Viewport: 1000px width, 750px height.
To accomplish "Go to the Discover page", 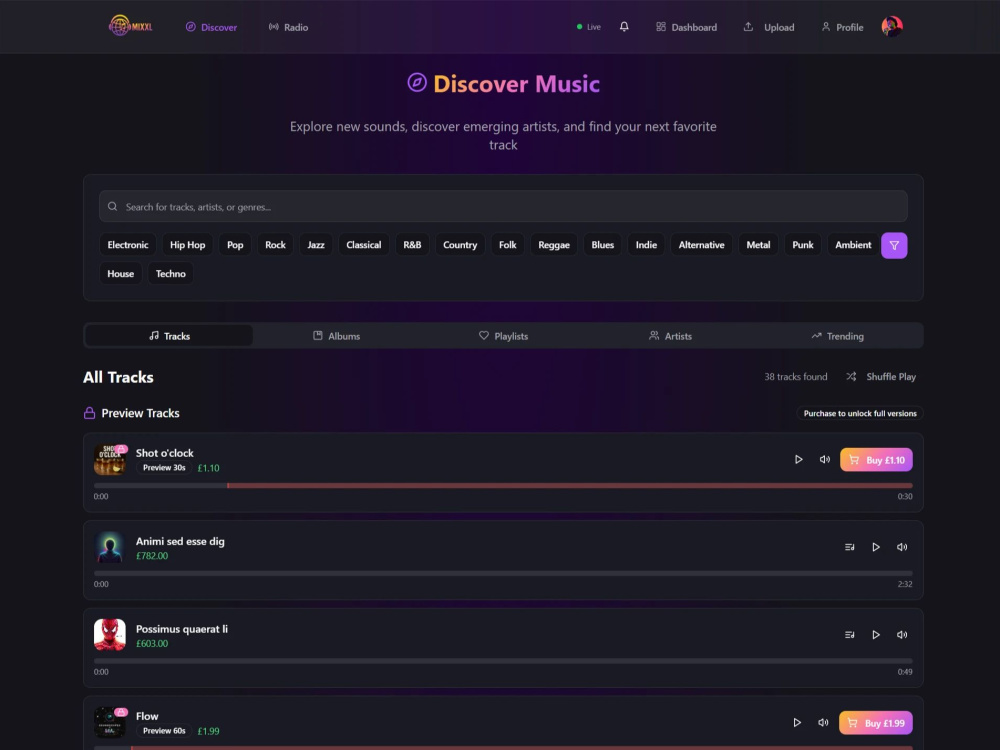I will coord(211,27).
